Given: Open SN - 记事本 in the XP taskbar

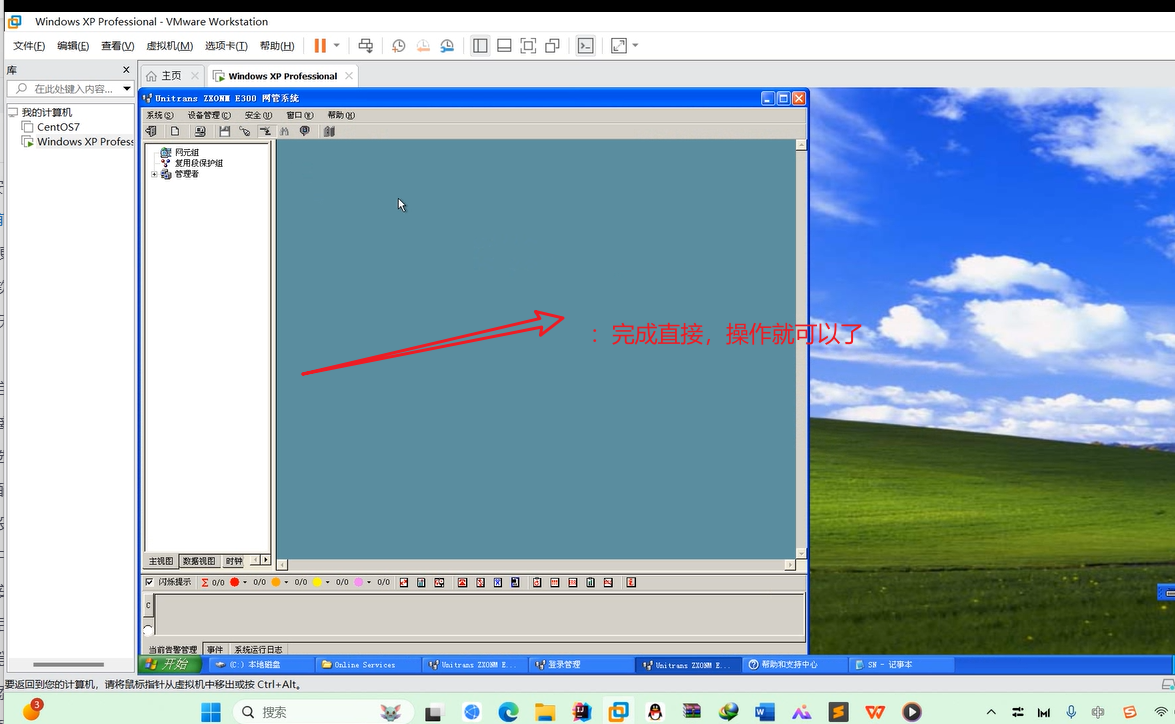Looking at the screenshot, I should (x=902, y=665).
